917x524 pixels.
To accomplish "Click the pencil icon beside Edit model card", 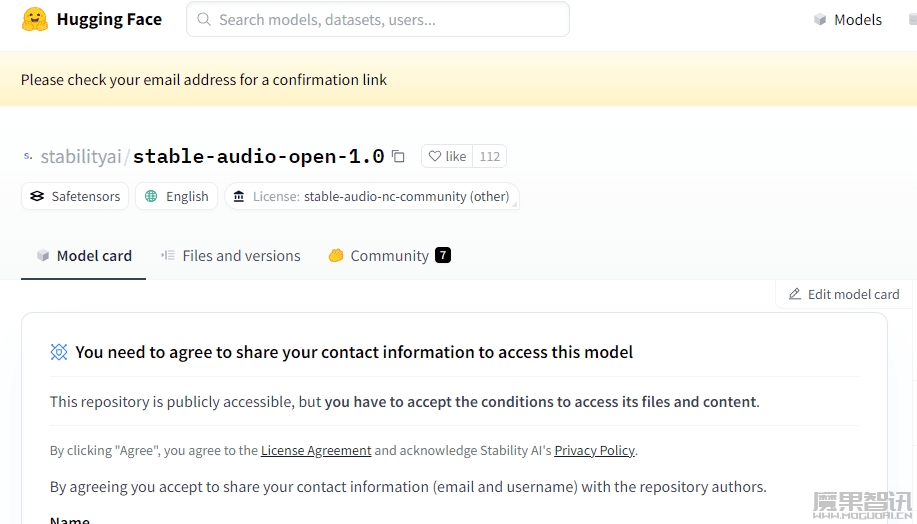I will (794, 294).
